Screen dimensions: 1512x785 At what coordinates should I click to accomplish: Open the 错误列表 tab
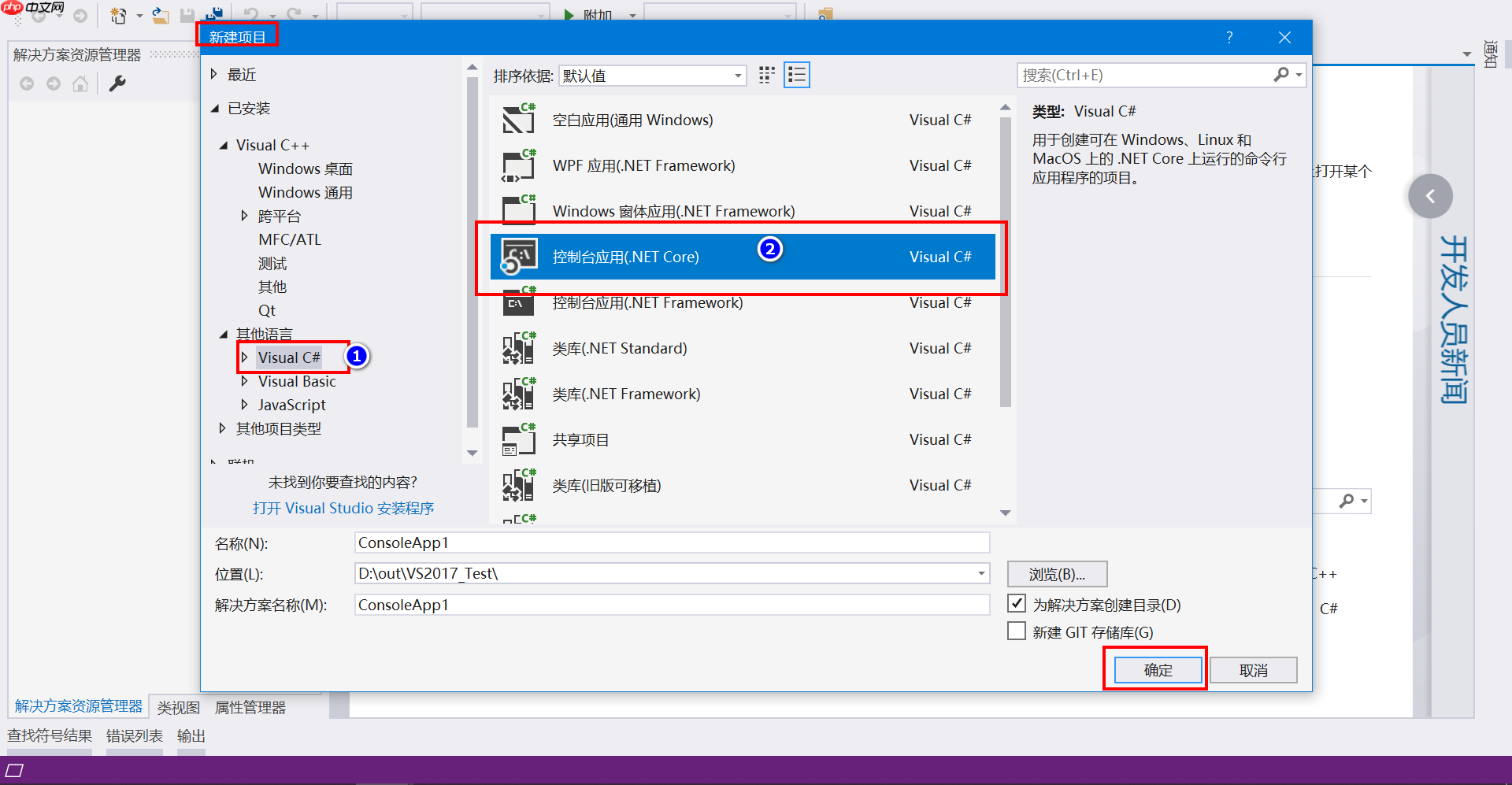(x=135, y=735)
